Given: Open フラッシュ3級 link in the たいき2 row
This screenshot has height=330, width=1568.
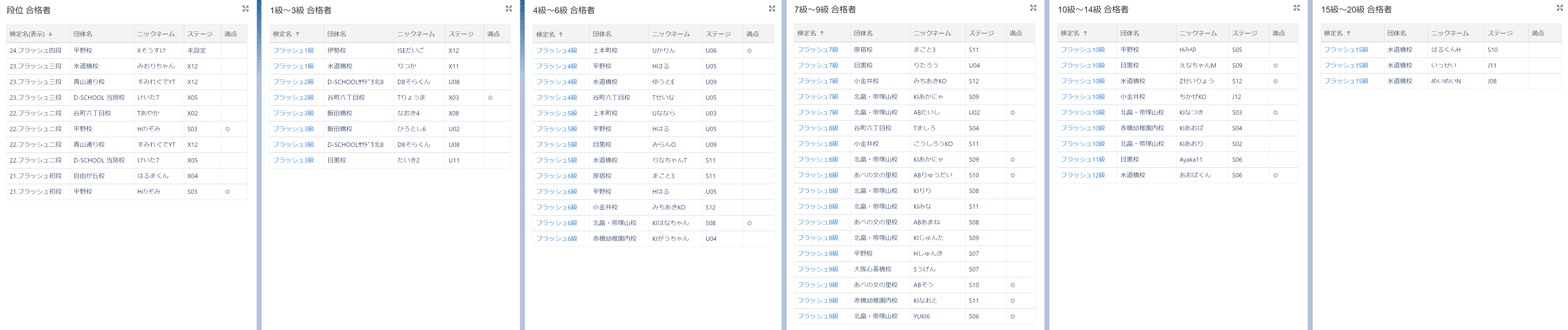Looking at the screenshot, I should [x=293, y=160].
